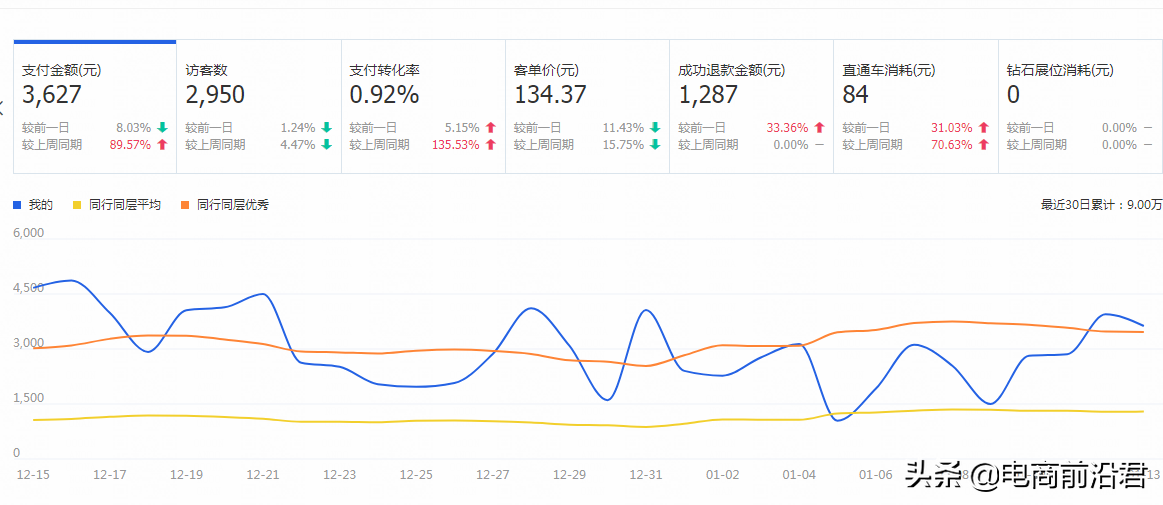
Task: Click the green down arrow beside 15.75%
Action: click(x=655, y=145)
